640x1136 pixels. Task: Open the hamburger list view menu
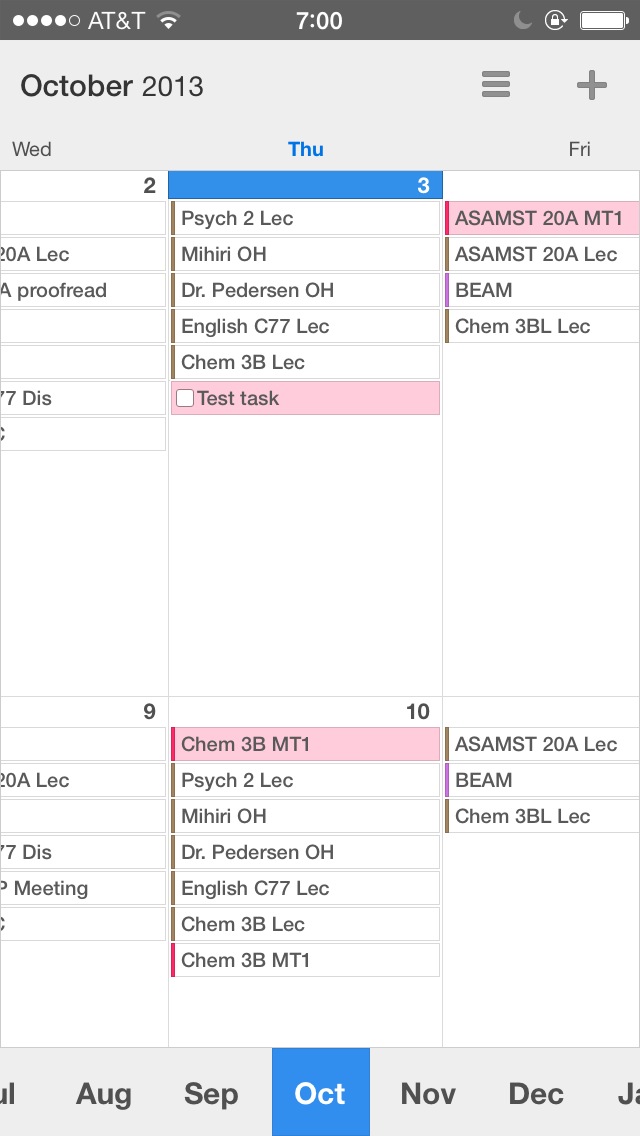496,85
